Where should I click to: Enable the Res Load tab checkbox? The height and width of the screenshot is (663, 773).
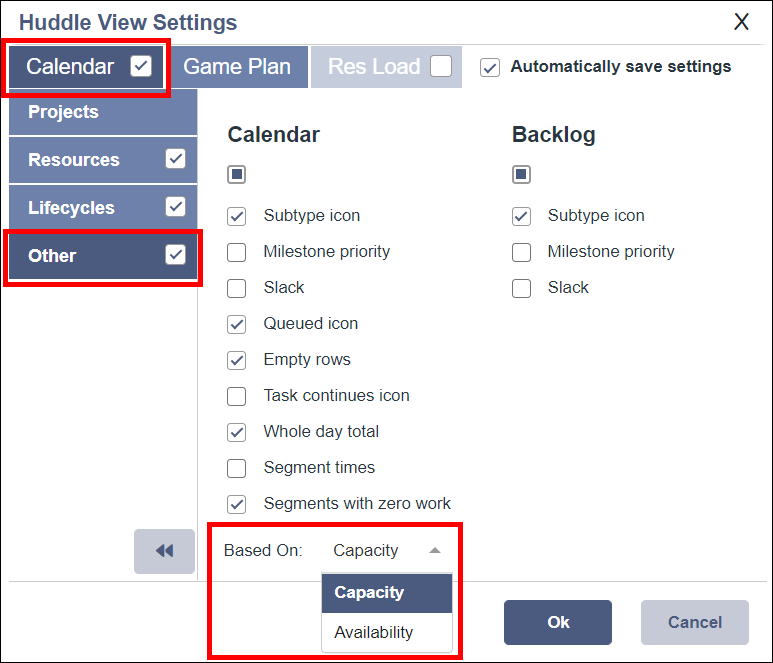point(441,67)
